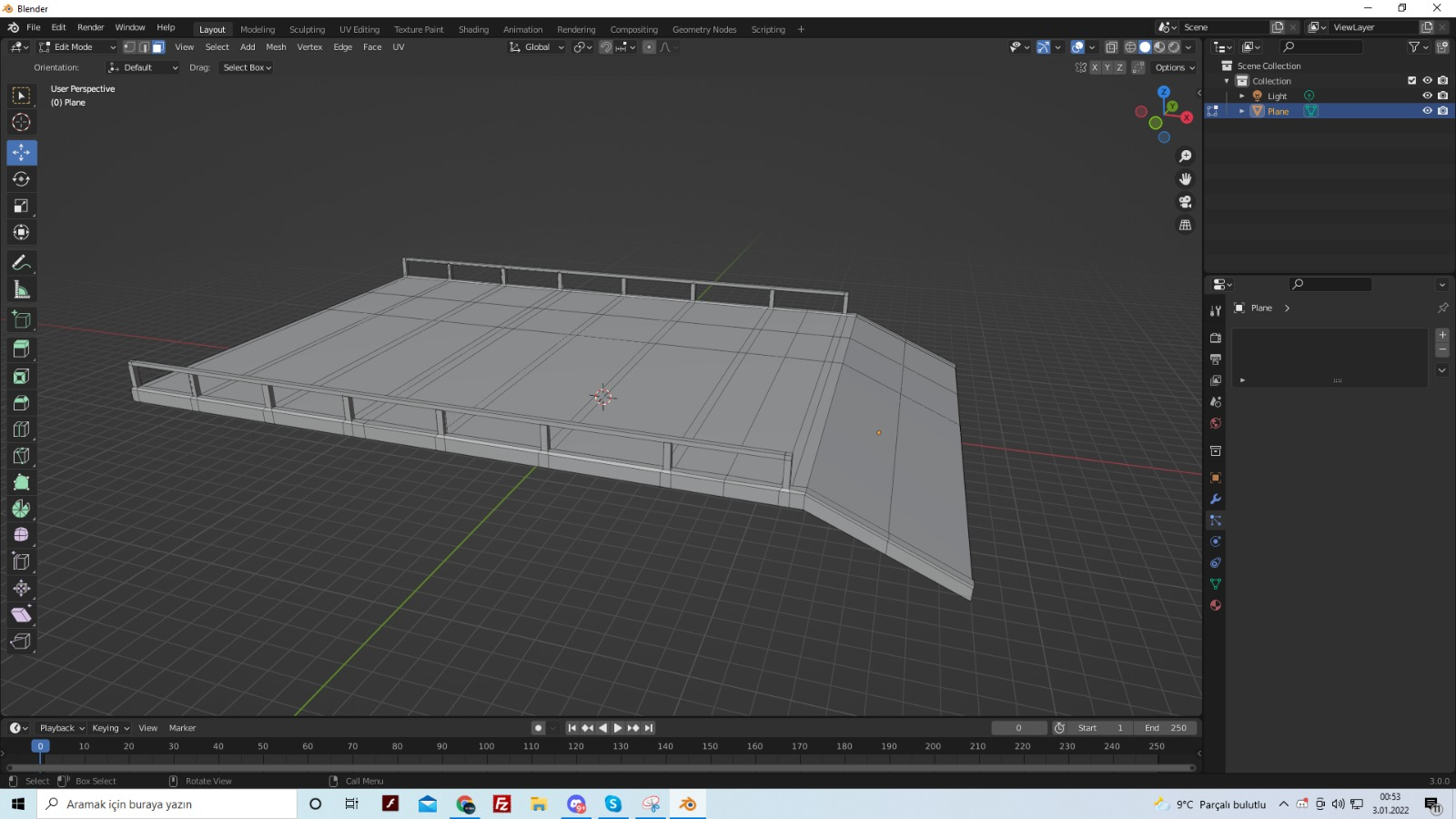1456x819 pixels.
Task: Expand the Plane tree item
Action: pos(1241,111)
